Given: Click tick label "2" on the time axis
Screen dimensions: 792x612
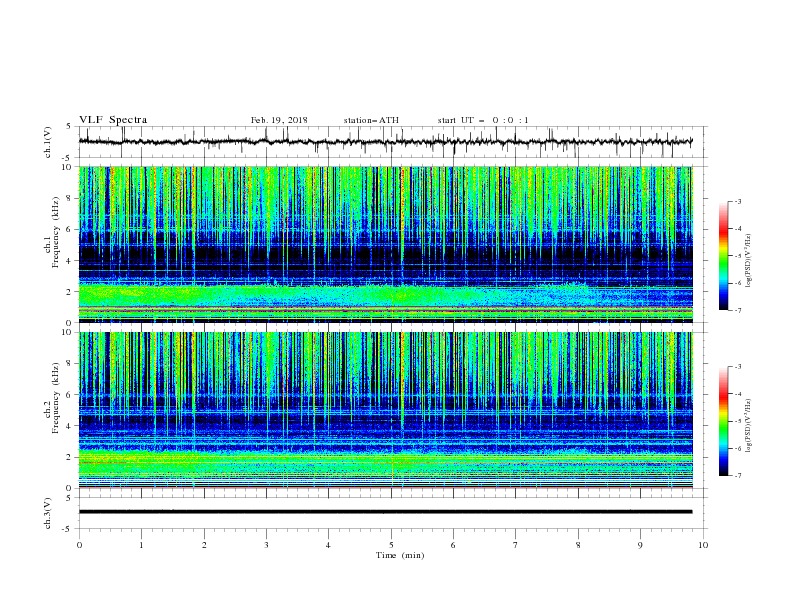Looking at the screenshot, I should point(204,545).
